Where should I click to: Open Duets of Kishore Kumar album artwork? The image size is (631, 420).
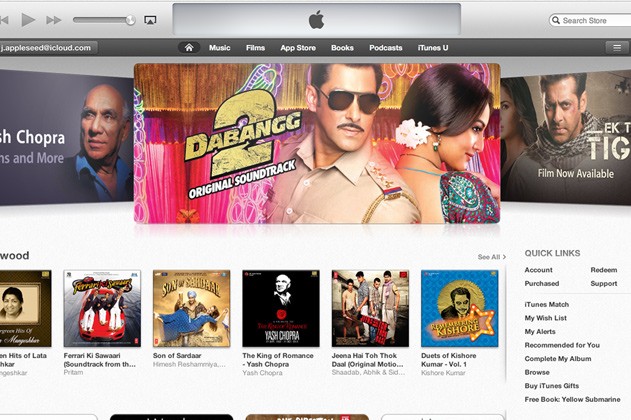pos(459,308)
